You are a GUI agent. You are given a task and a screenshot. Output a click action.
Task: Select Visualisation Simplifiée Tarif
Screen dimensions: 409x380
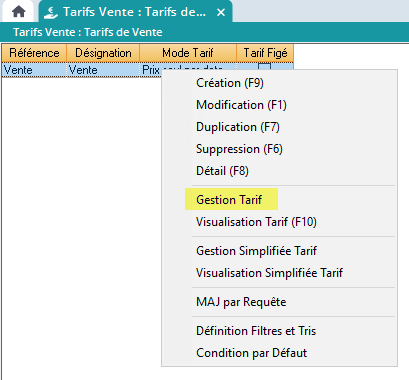(269, 273)
